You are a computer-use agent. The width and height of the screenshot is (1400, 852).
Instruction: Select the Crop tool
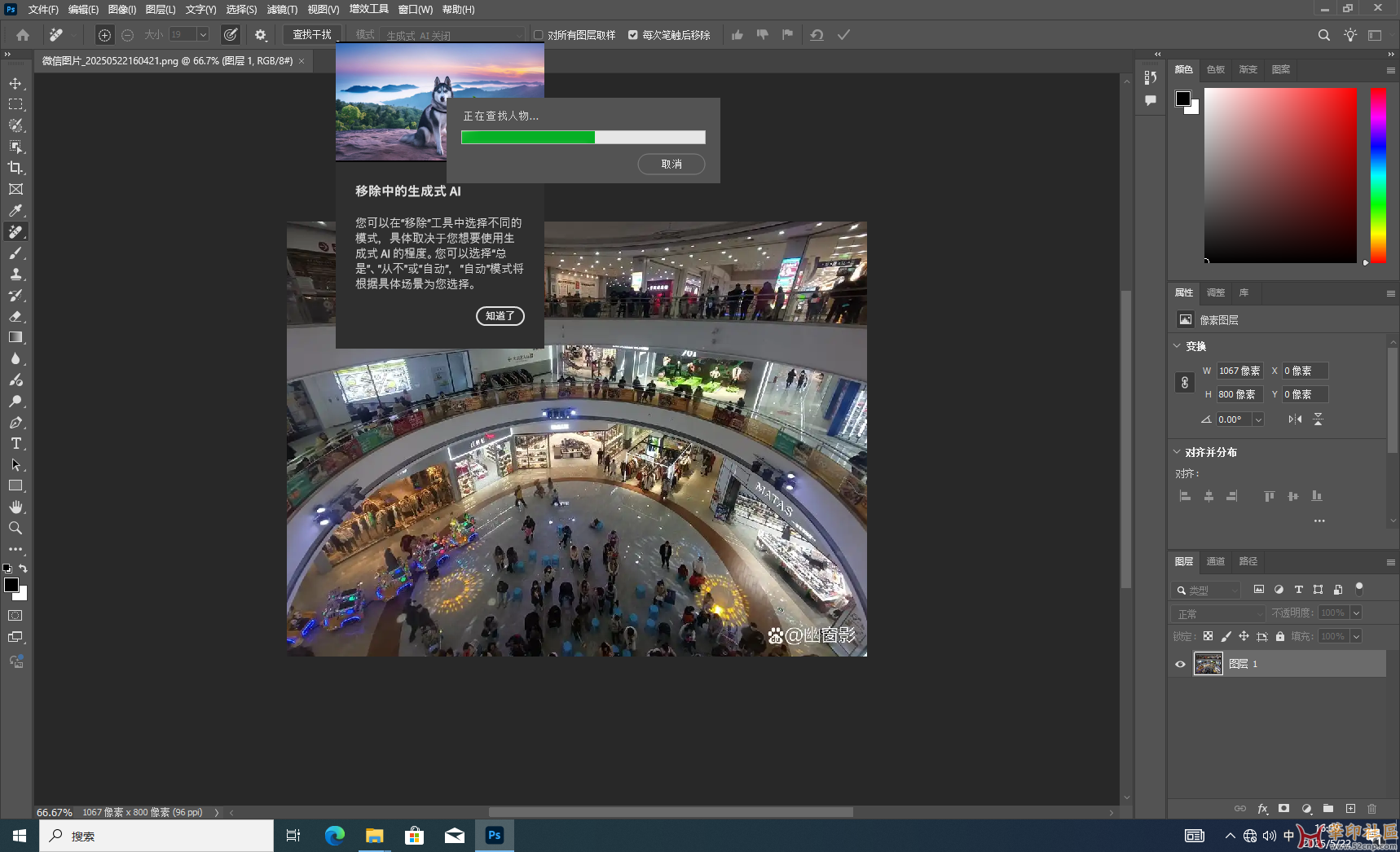click(15, 168)
